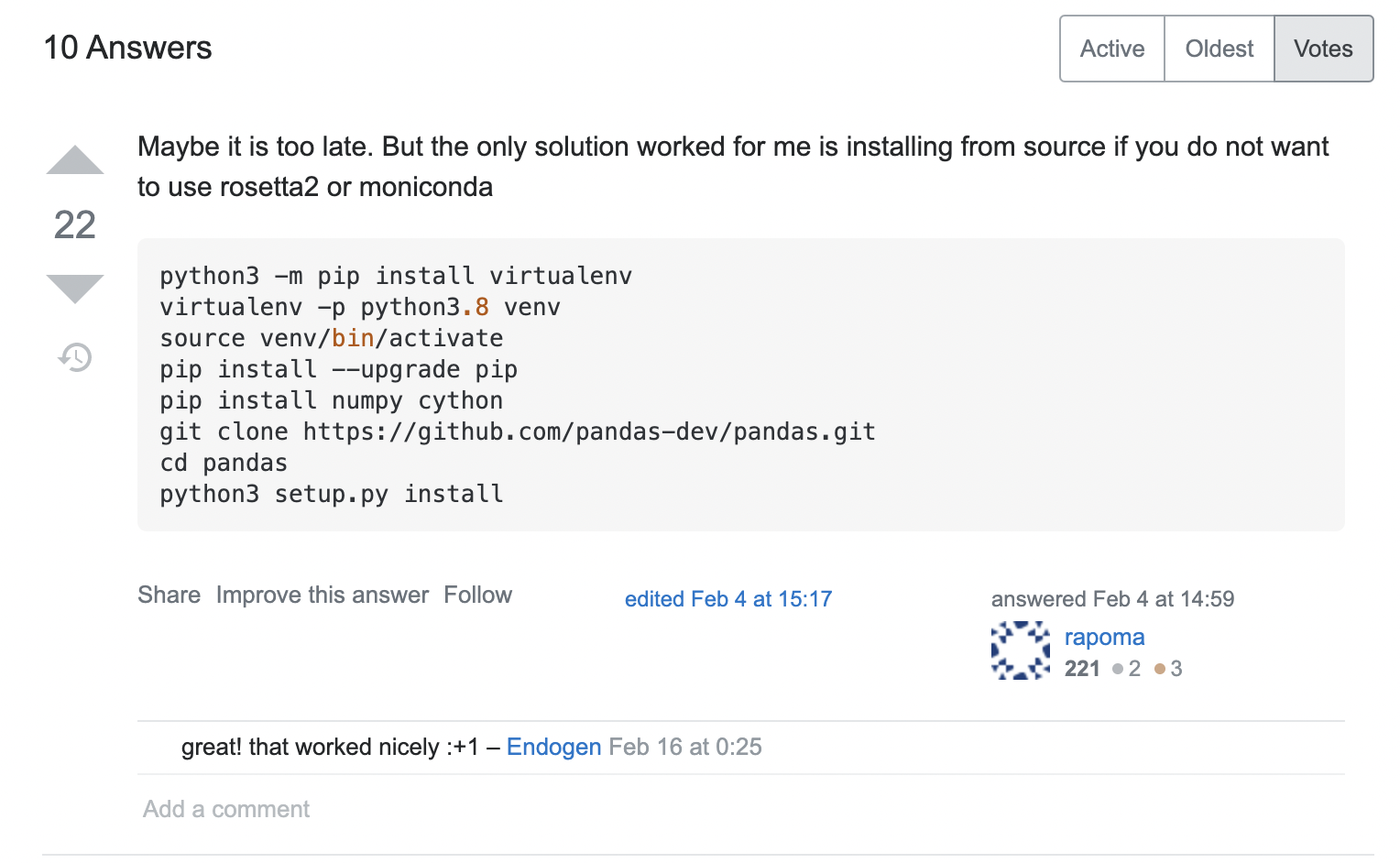
Task: Follow this answer
Action: coord(477,595)
